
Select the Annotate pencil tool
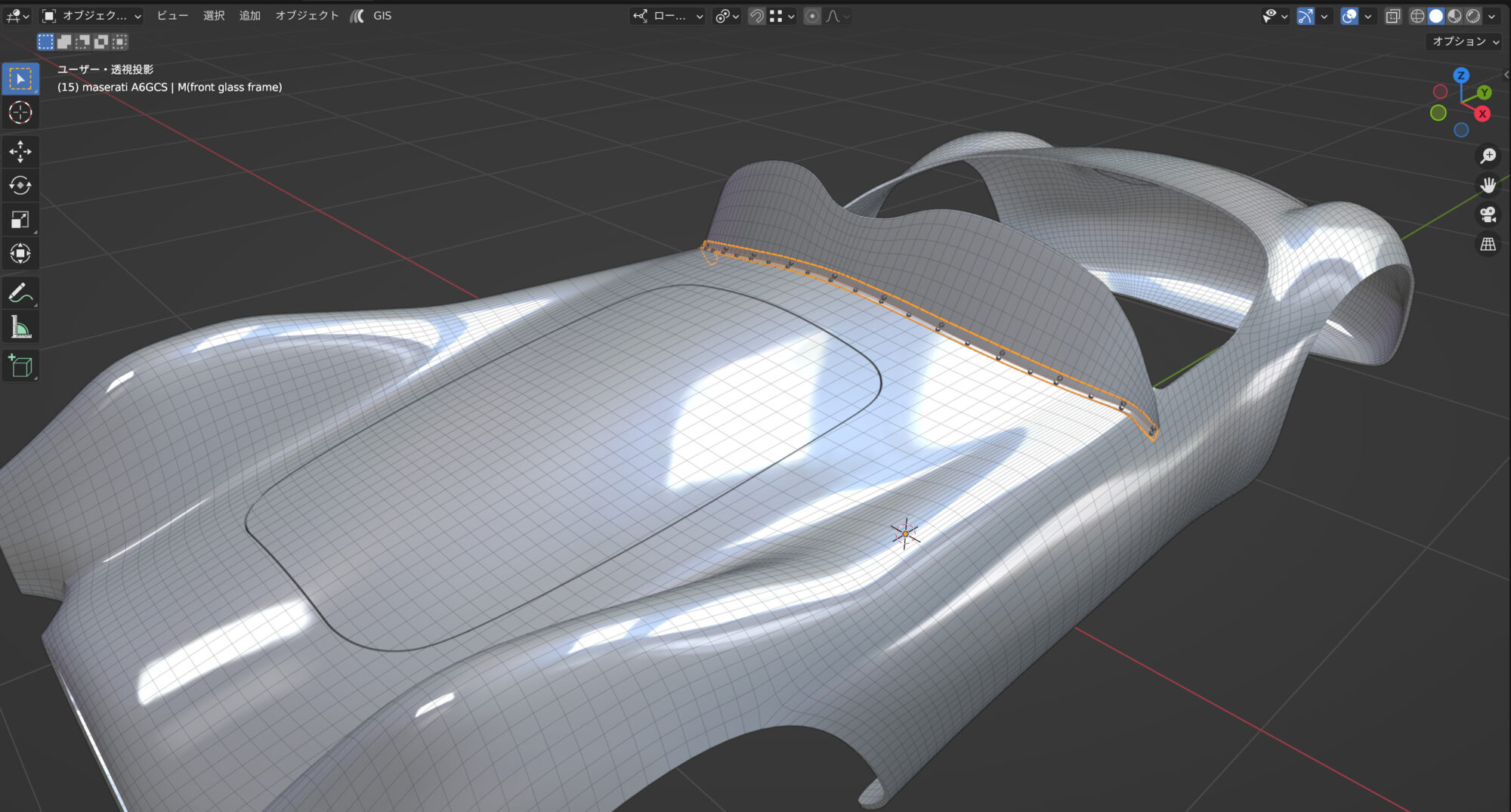point(20,293)
